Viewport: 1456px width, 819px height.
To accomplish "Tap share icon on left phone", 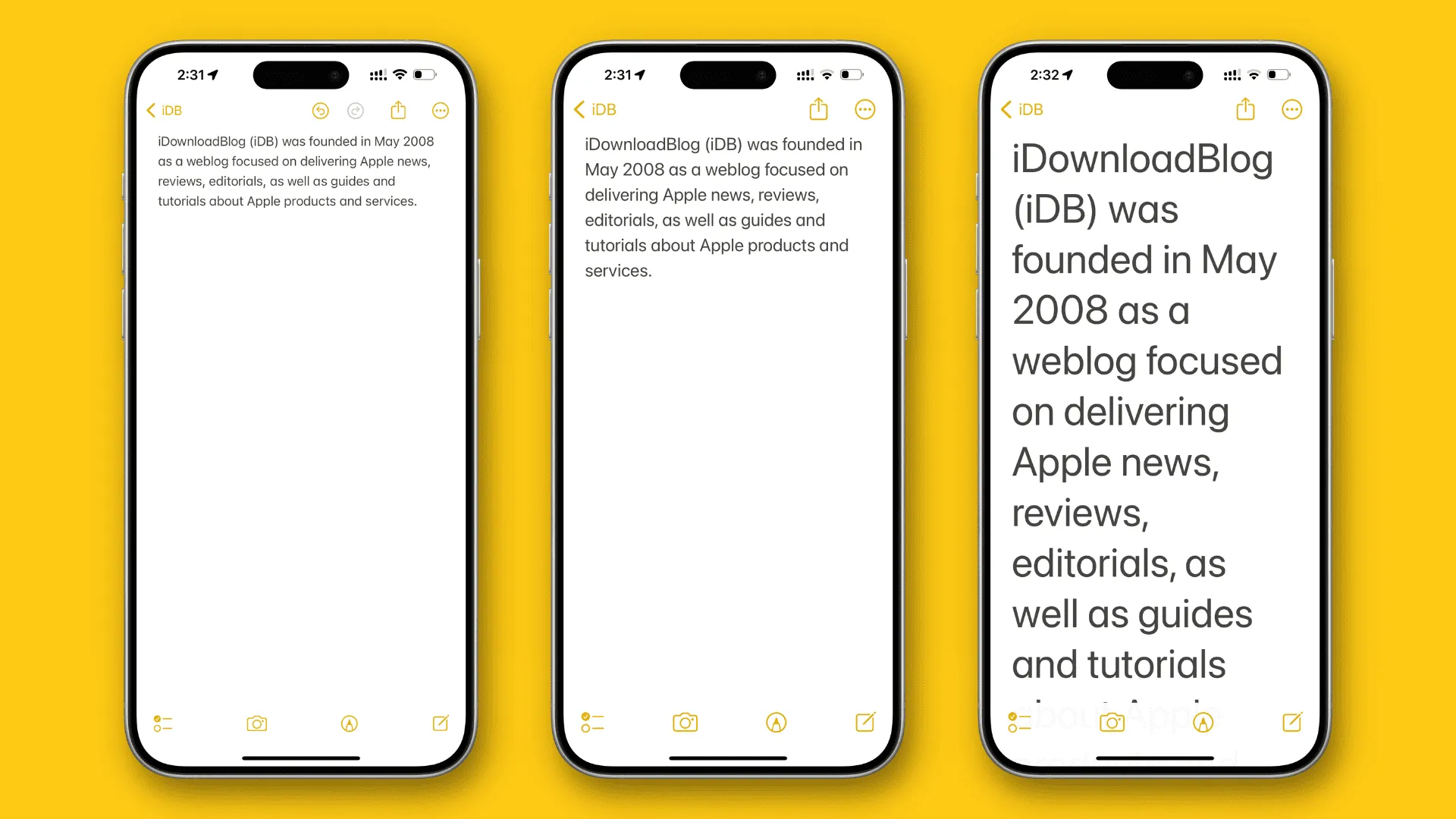I will click(x=400, y=109).
